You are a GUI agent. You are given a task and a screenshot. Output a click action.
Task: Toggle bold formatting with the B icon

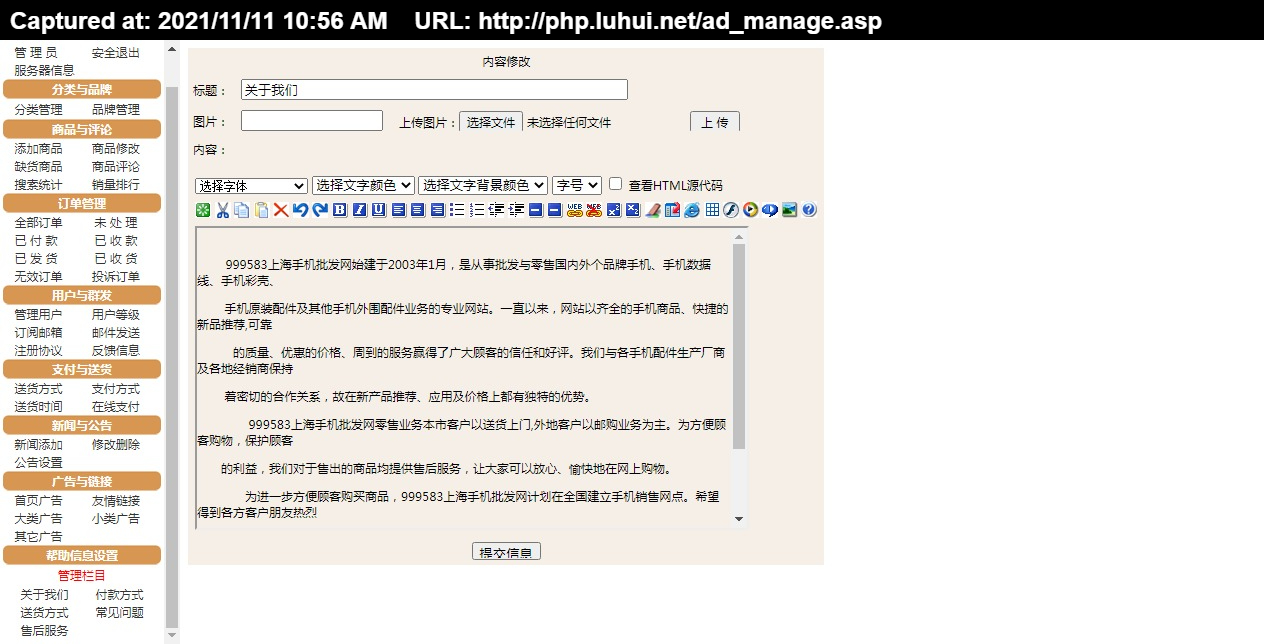[x=340, y=210]
